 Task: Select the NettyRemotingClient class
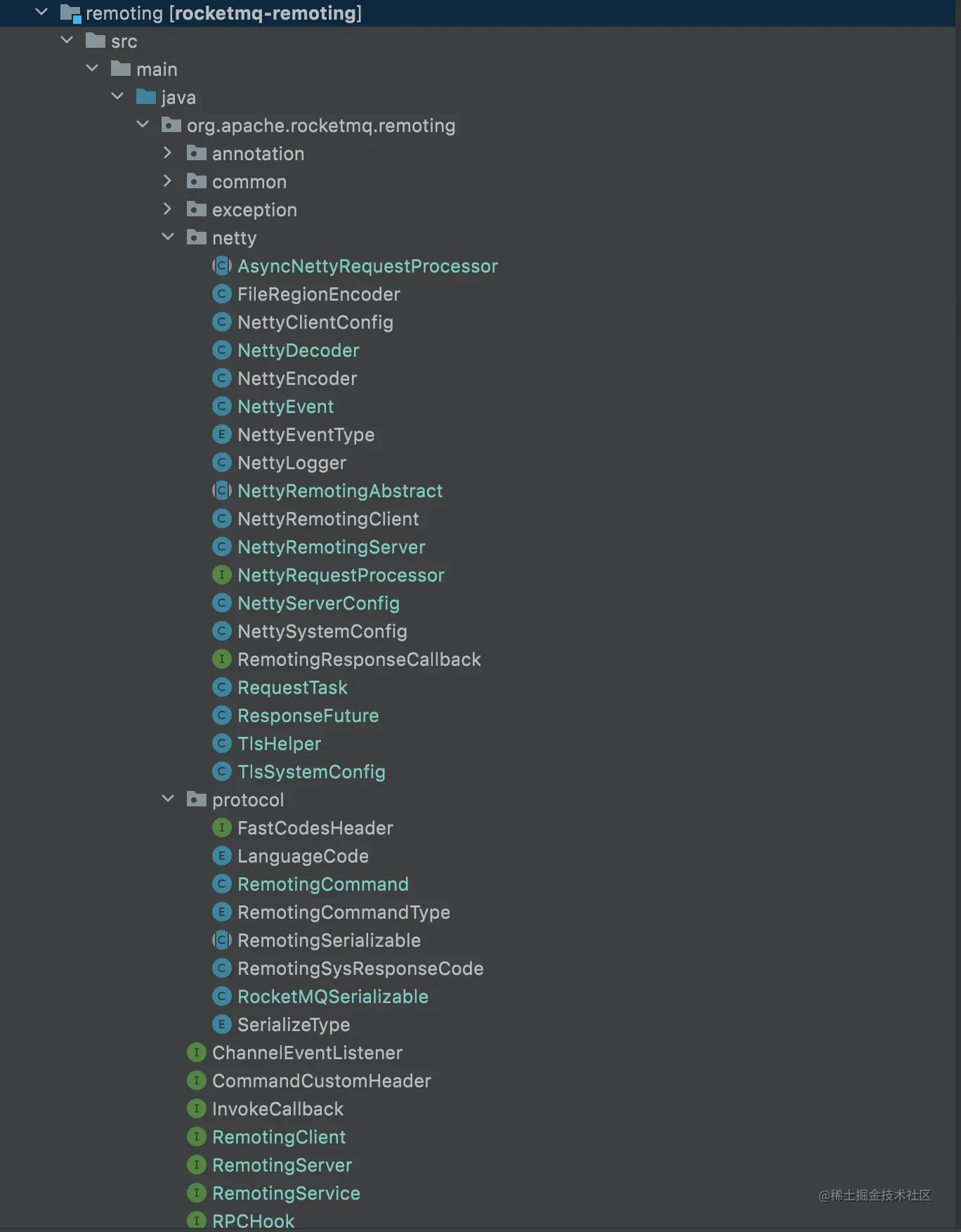point(328,519)
